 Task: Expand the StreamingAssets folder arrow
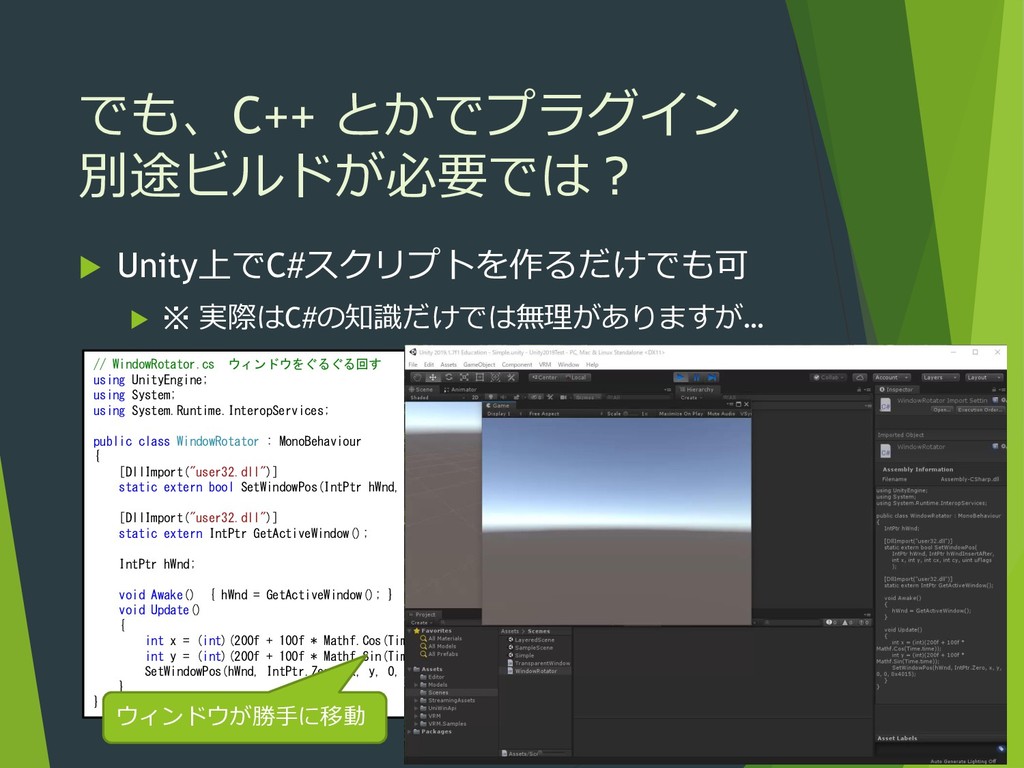coord(416,700)
